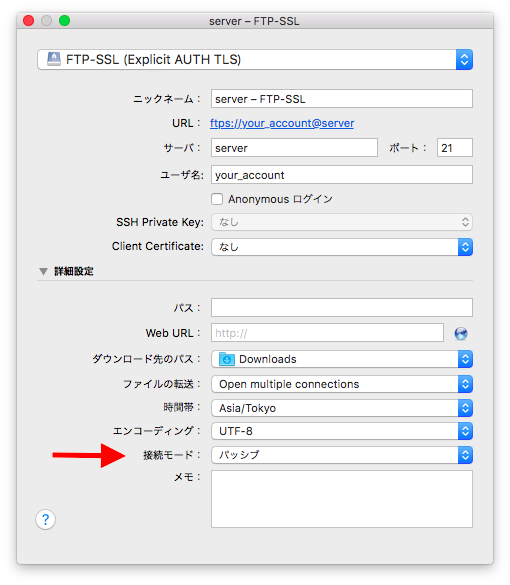
Task: Open Web URL in browser globe icon
Action: [461, 333]
